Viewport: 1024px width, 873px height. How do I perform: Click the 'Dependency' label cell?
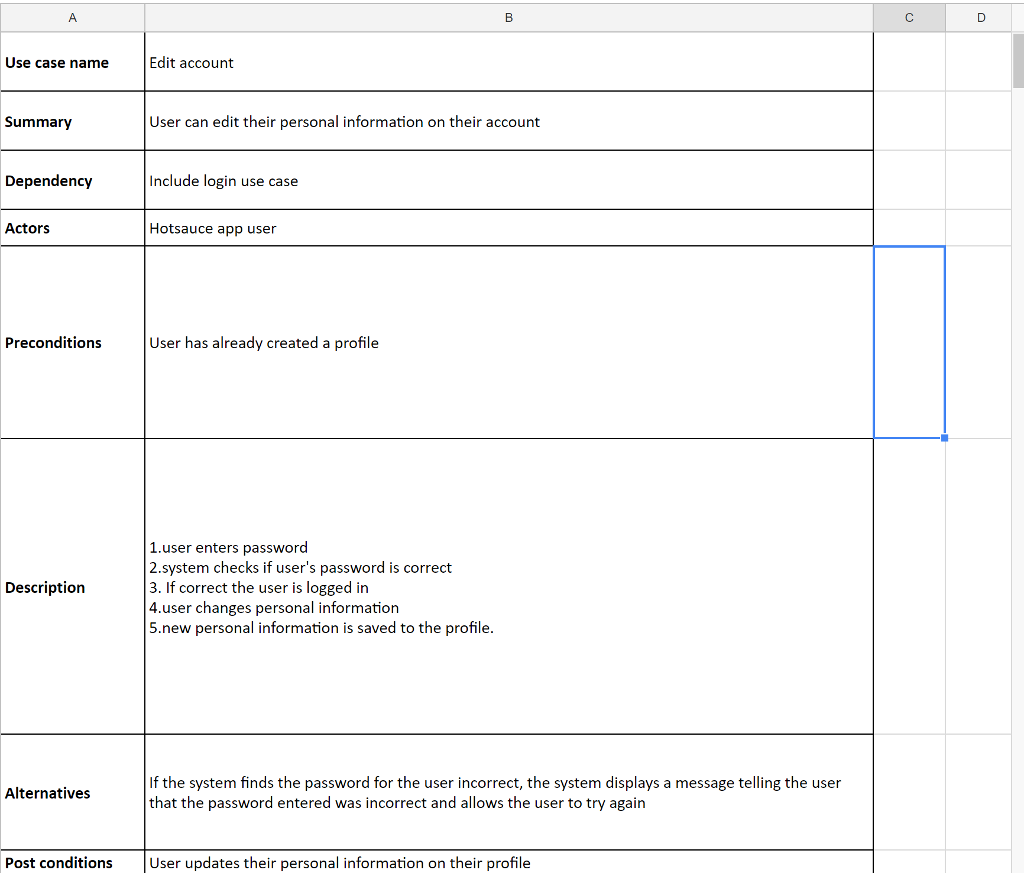click(x=72, y=180)
